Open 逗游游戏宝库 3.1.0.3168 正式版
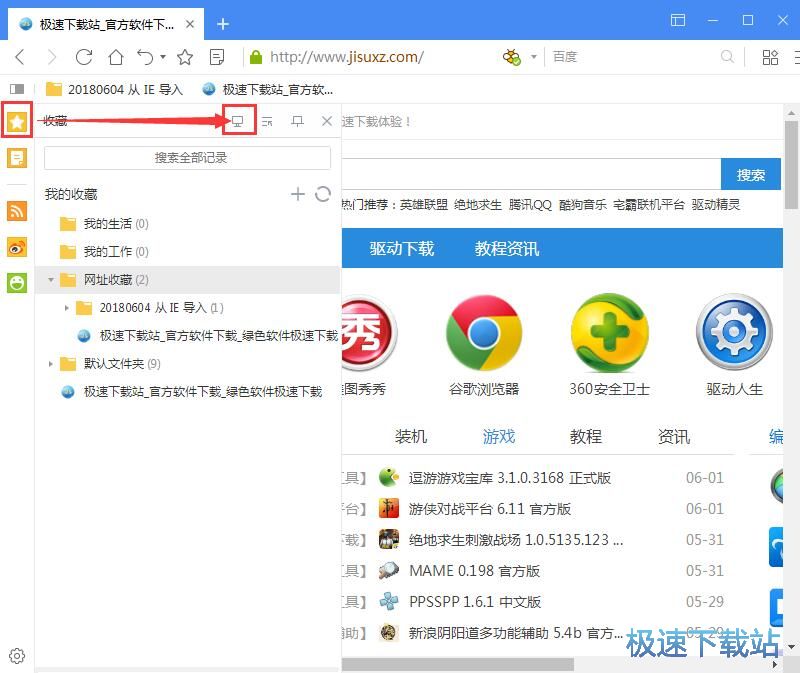800x673 pixels. pos(509,478)
